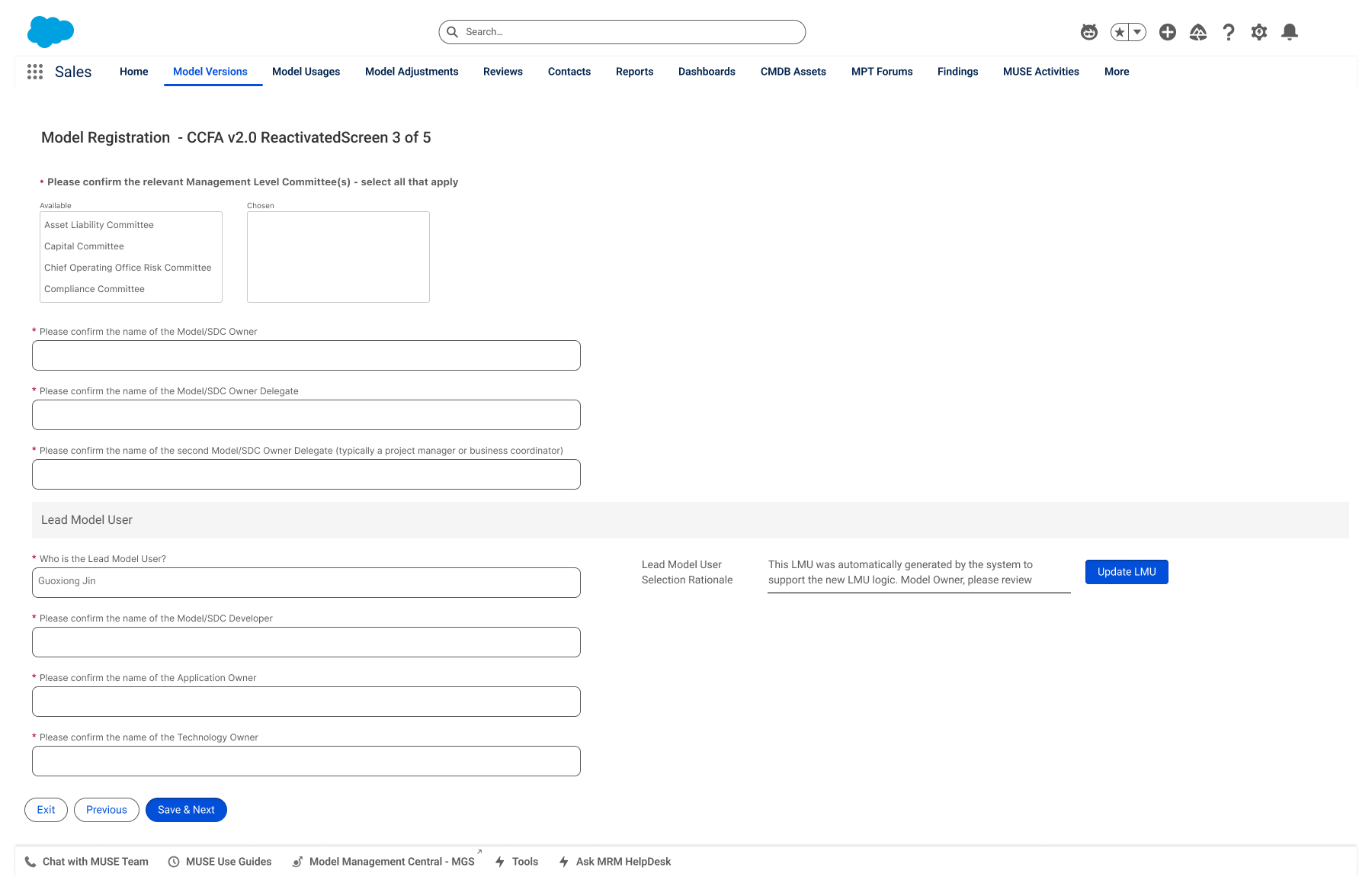
Task: Open the App Launcher grid icon
Action: point(35,72)
